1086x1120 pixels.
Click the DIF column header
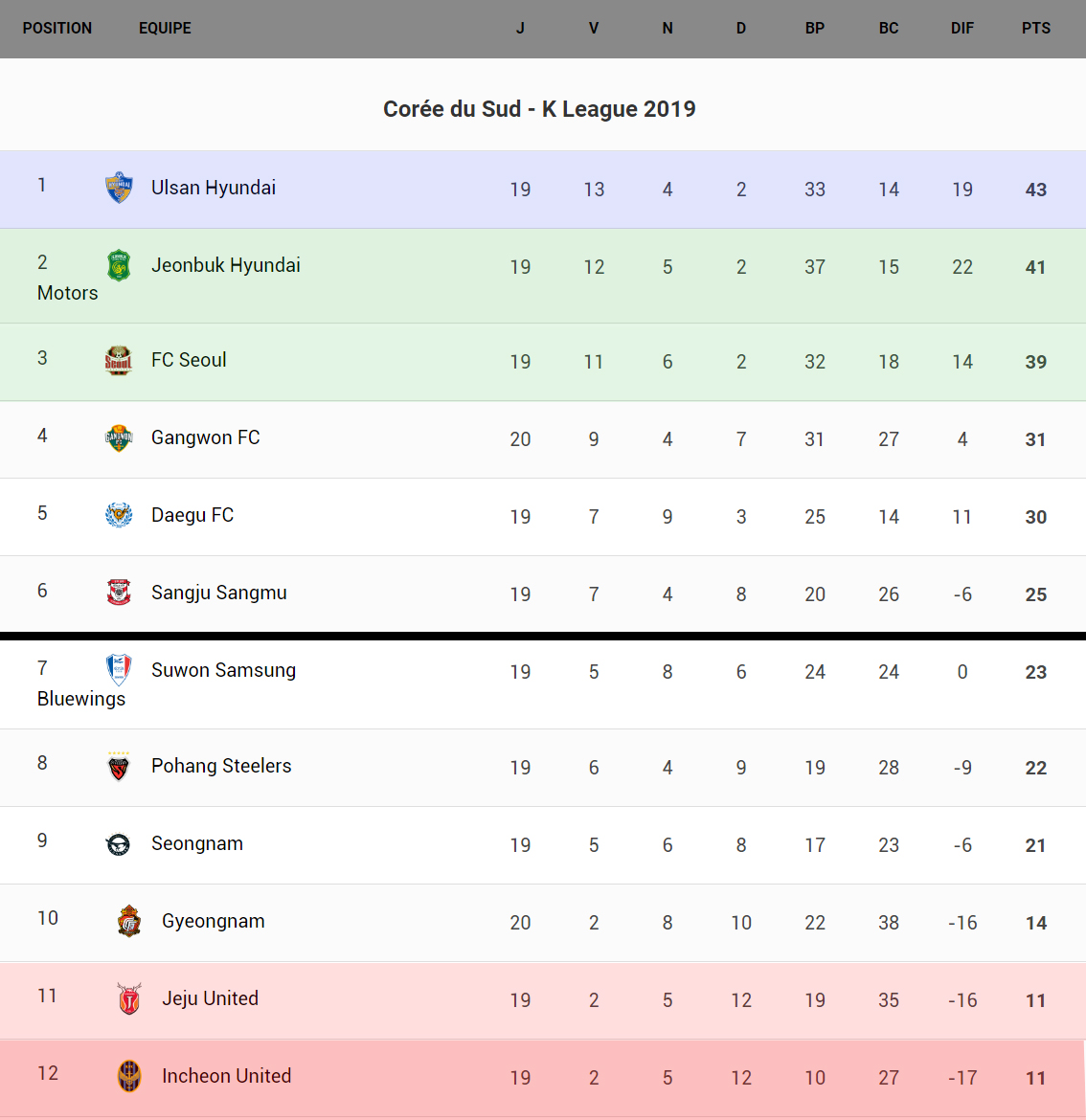coord(962,29)
